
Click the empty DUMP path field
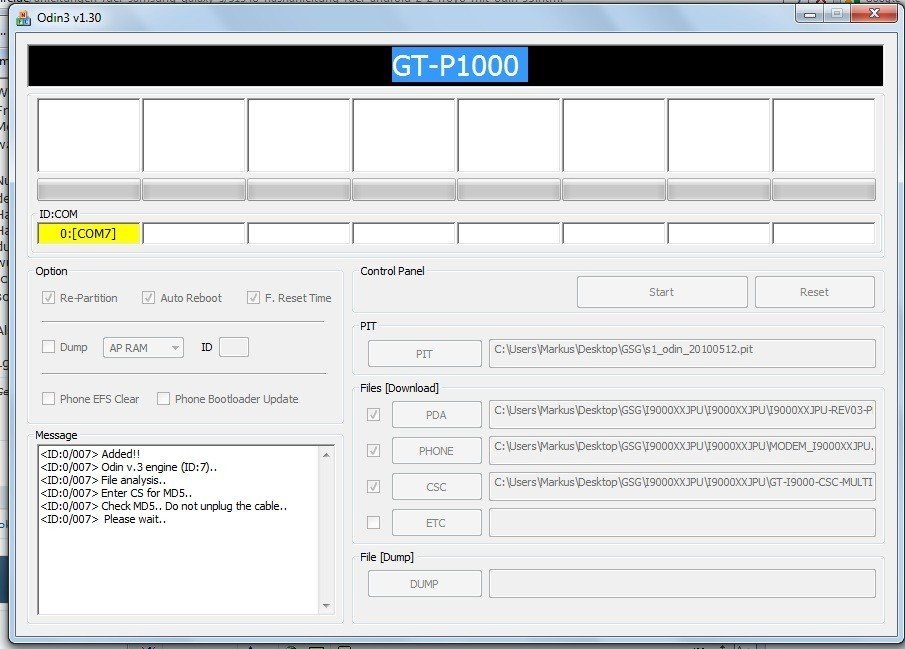tap(682, 584)
